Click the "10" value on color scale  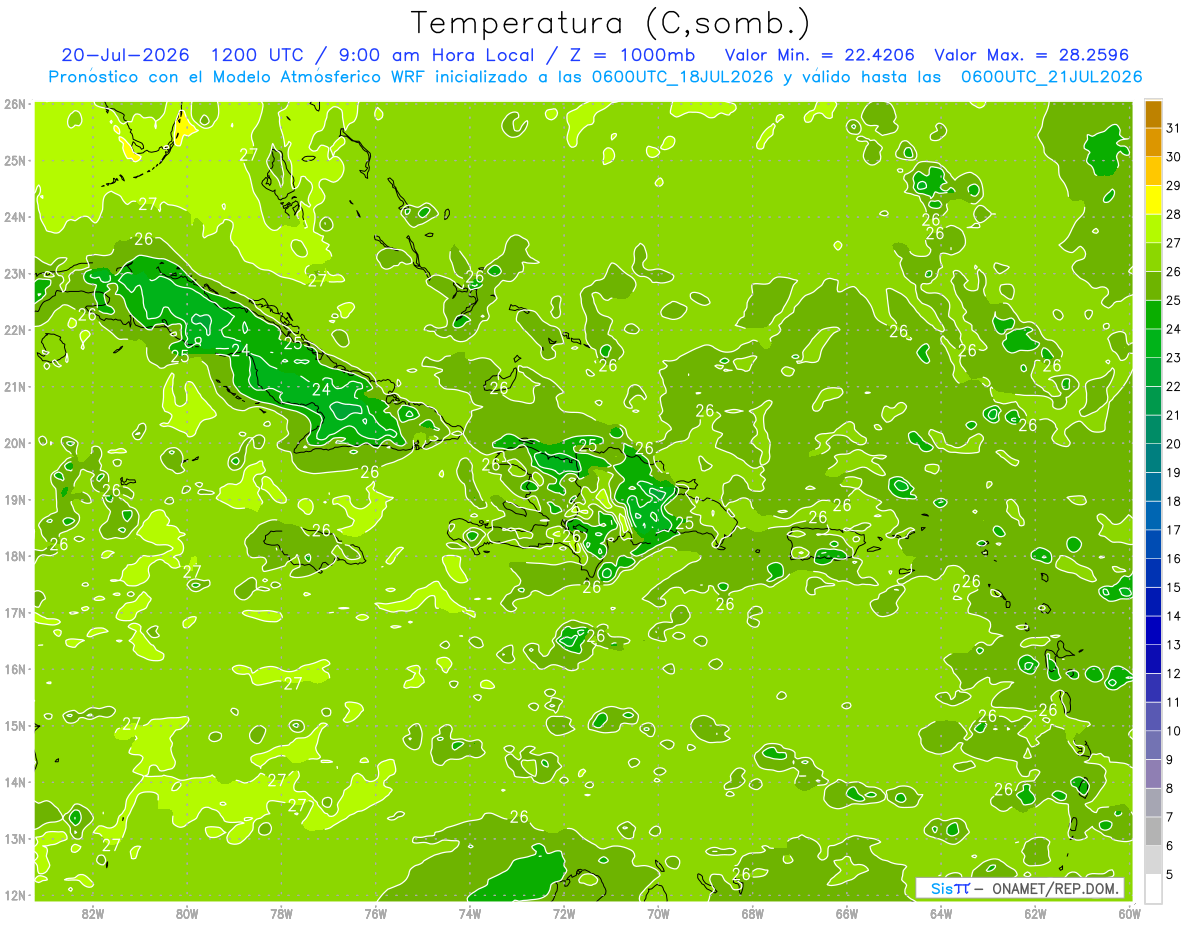point(1174,730)
